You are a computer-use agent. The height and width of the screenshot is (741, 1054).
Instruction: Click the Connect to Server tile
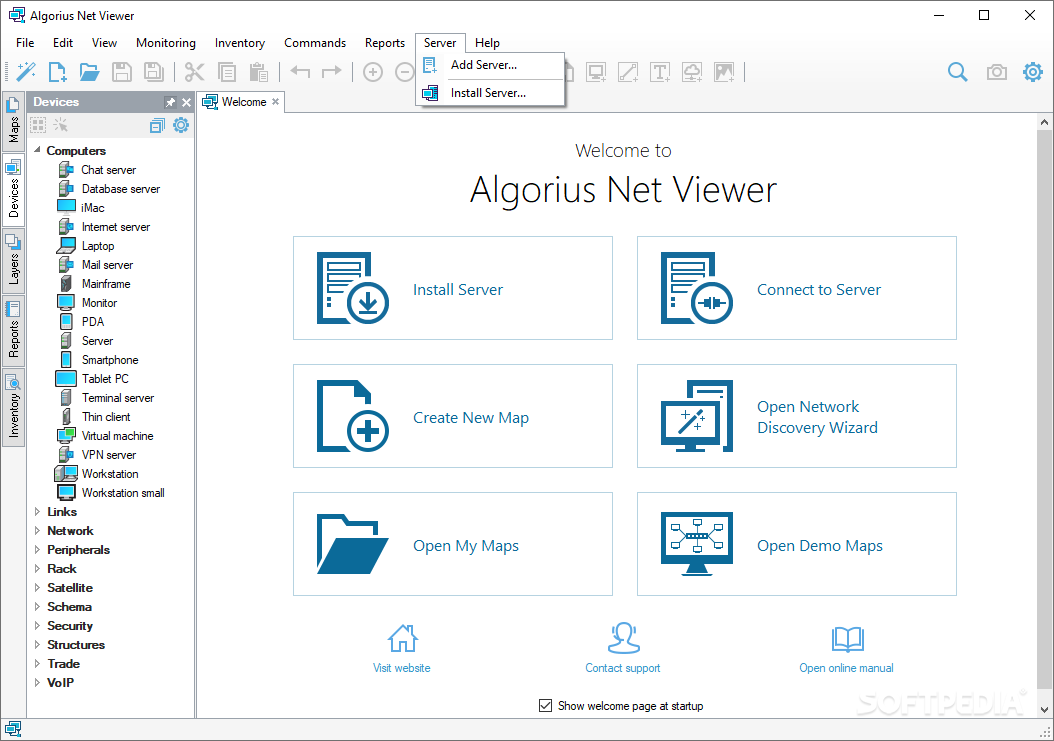[797, 288]
